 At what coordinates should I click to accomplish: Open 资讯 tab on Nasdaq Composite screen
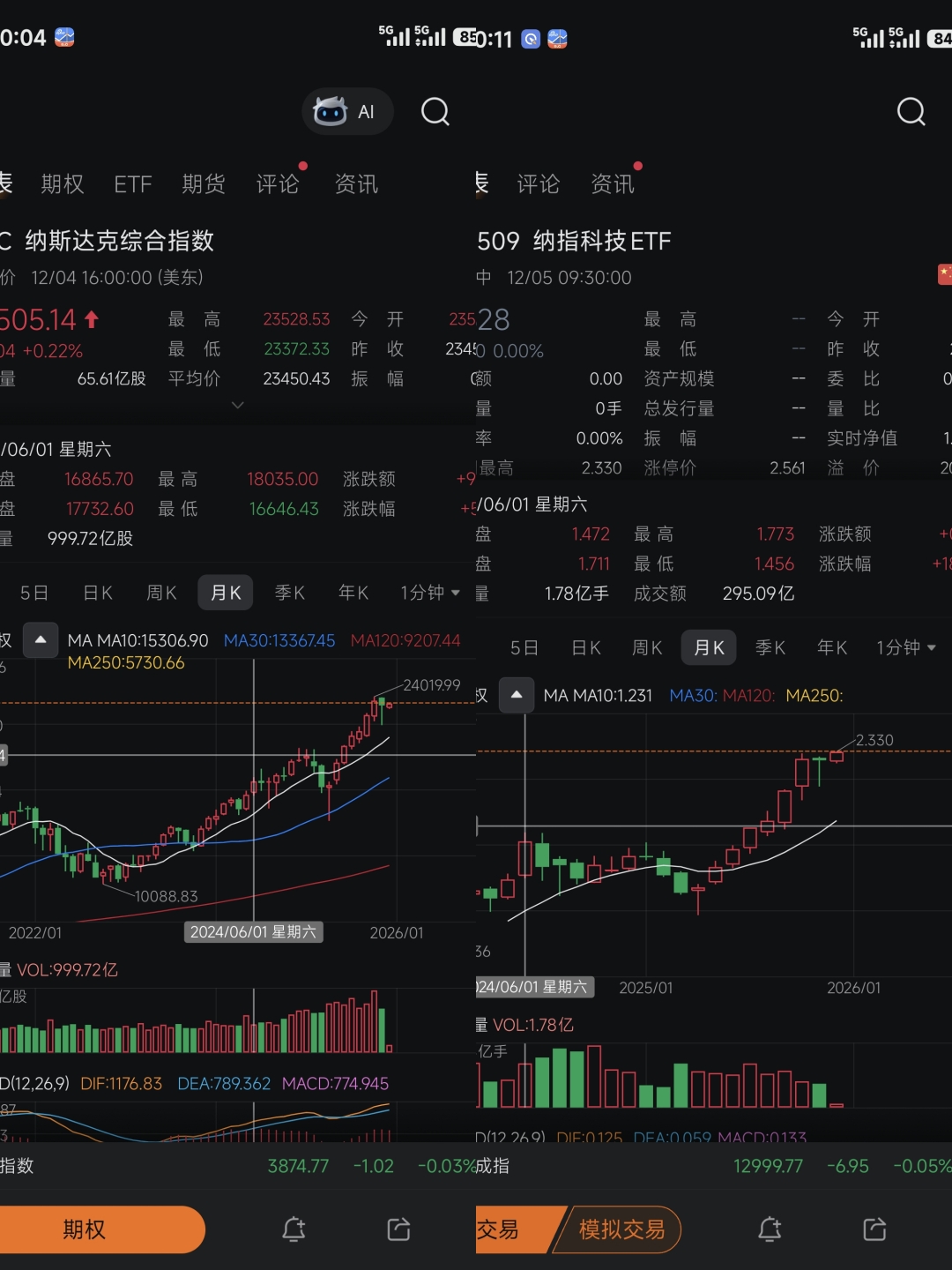pos(356,183)
